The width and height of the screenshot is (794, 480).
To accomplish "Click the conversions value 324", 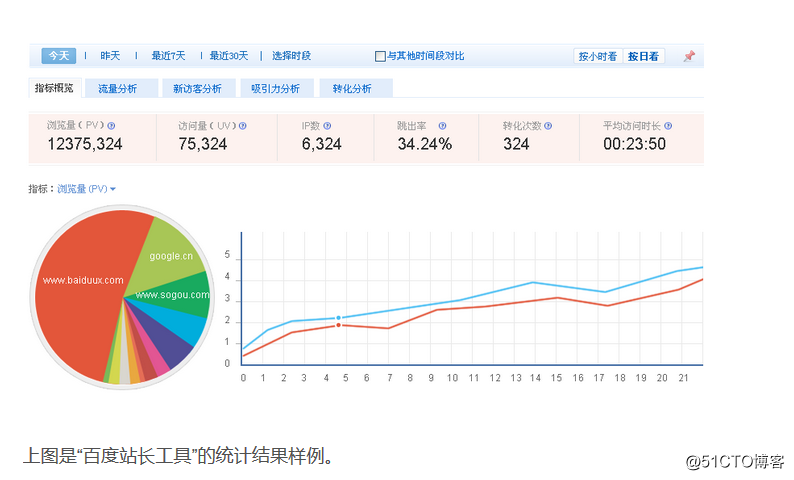I will 516,144.
